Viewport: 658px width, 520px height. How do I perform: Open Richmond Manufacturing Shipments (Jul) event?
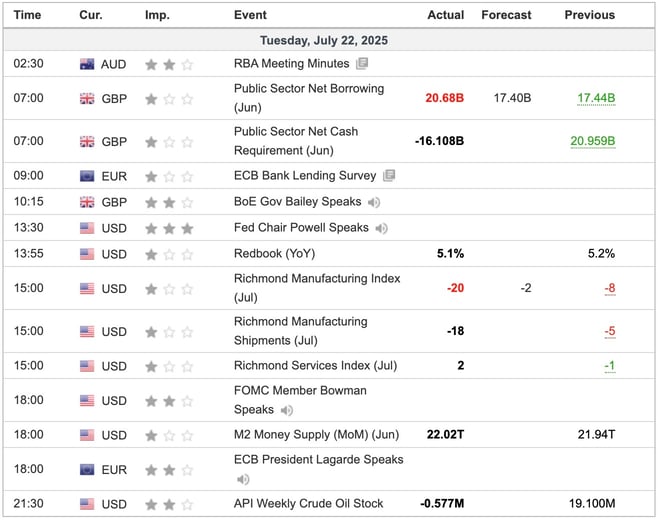tap(300, 331)
